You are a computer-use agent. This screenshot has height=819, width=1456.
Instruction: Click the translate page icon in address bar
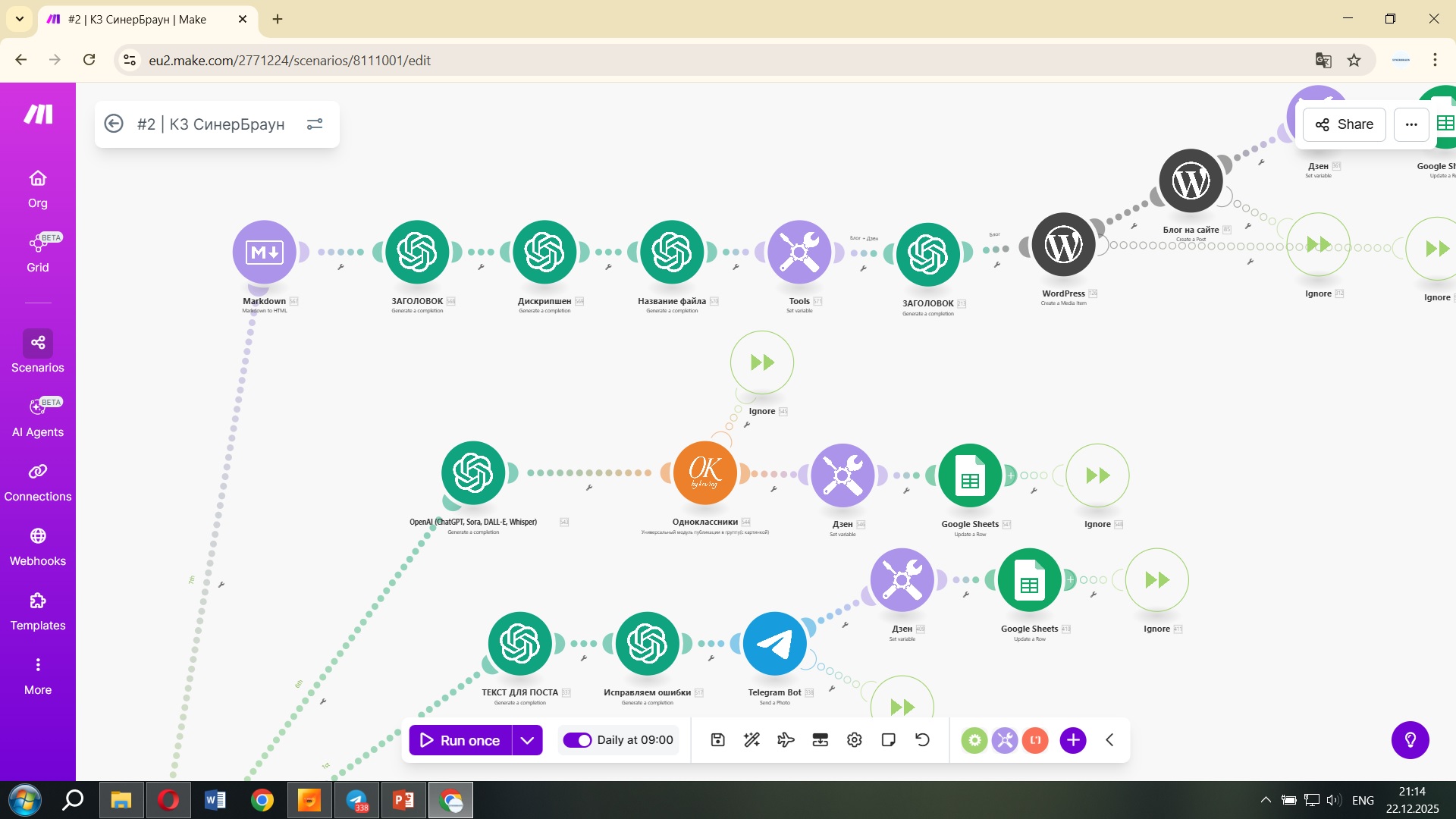tap(1323, 60)
